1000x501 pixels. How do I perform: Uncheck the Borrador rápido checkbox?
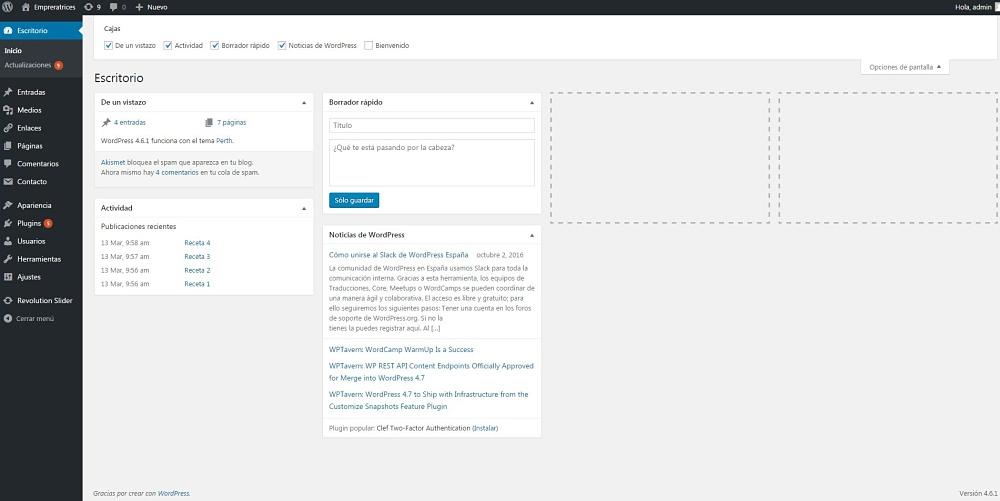(x=215, y=46)
